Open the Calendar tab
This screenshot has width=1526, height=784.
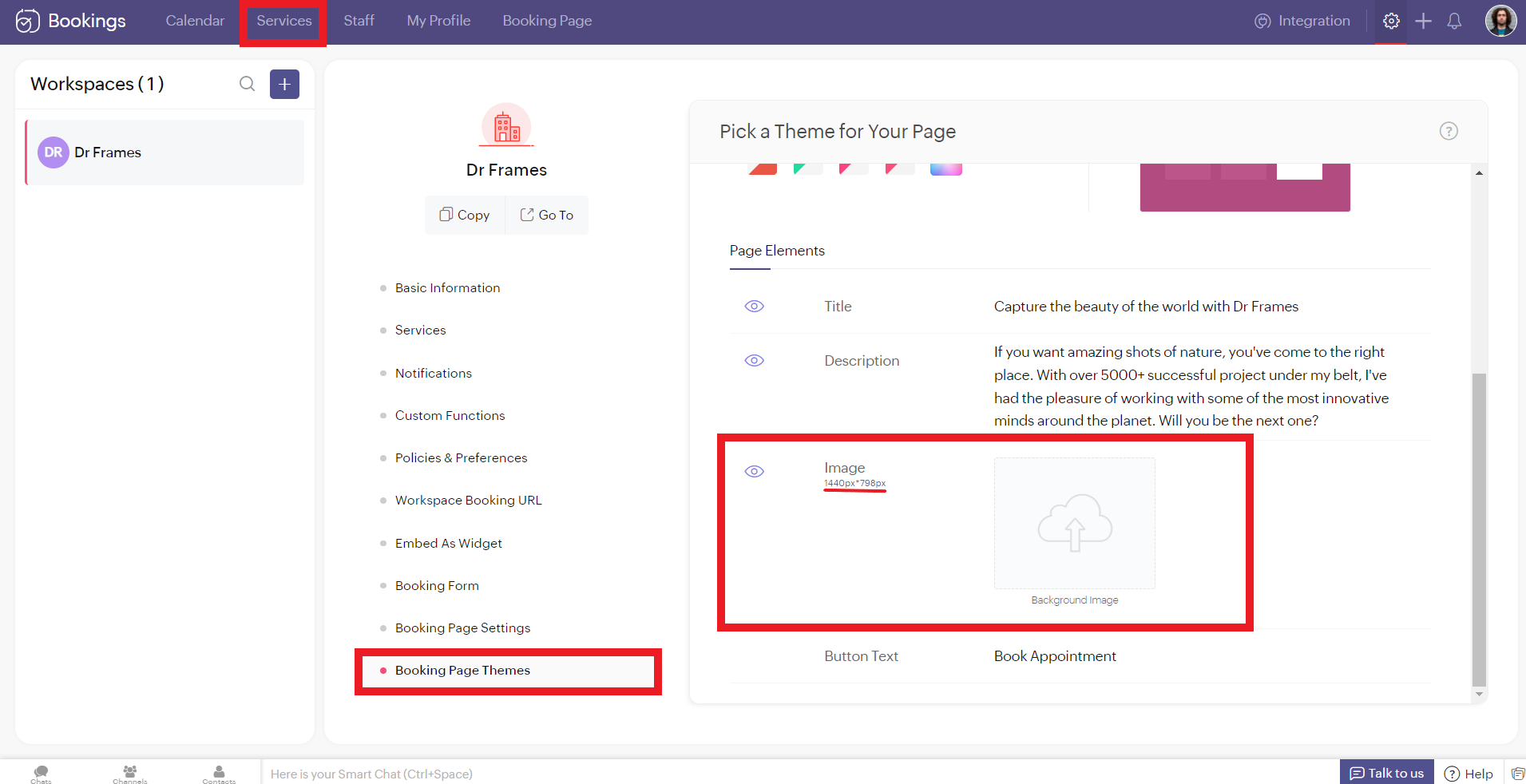tap(195, 21)
